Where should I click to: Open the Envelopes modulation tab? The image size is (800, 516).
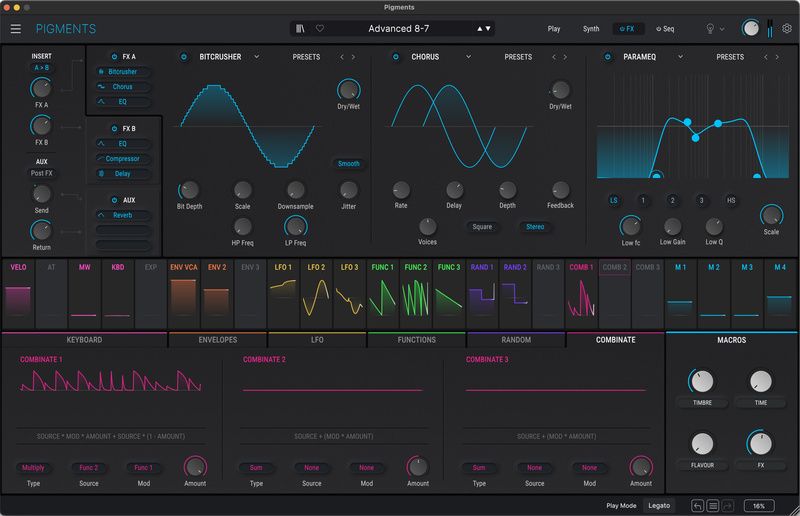[218, 340]
